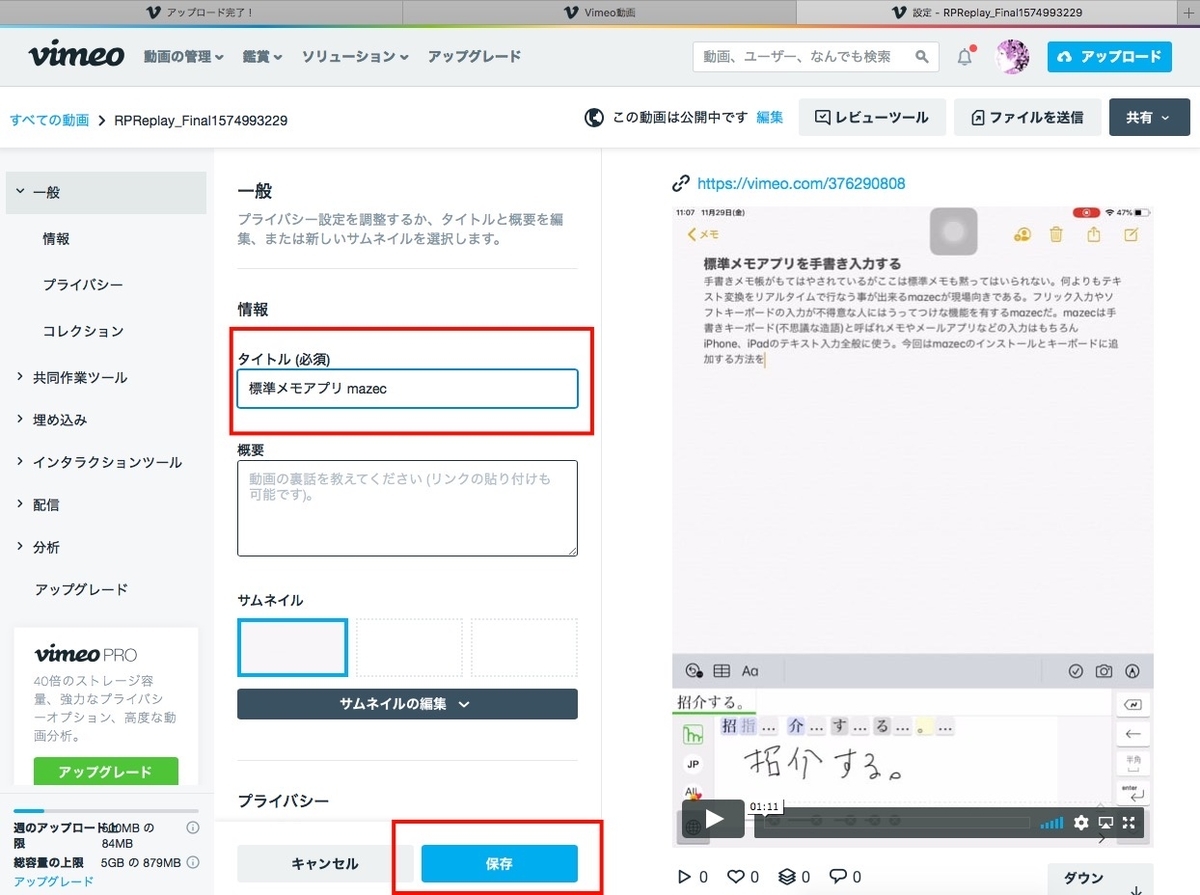Viewport: 1200px width, 895px height.
Task: Select プライバシー in the sidebar
Action: [83, 285]
